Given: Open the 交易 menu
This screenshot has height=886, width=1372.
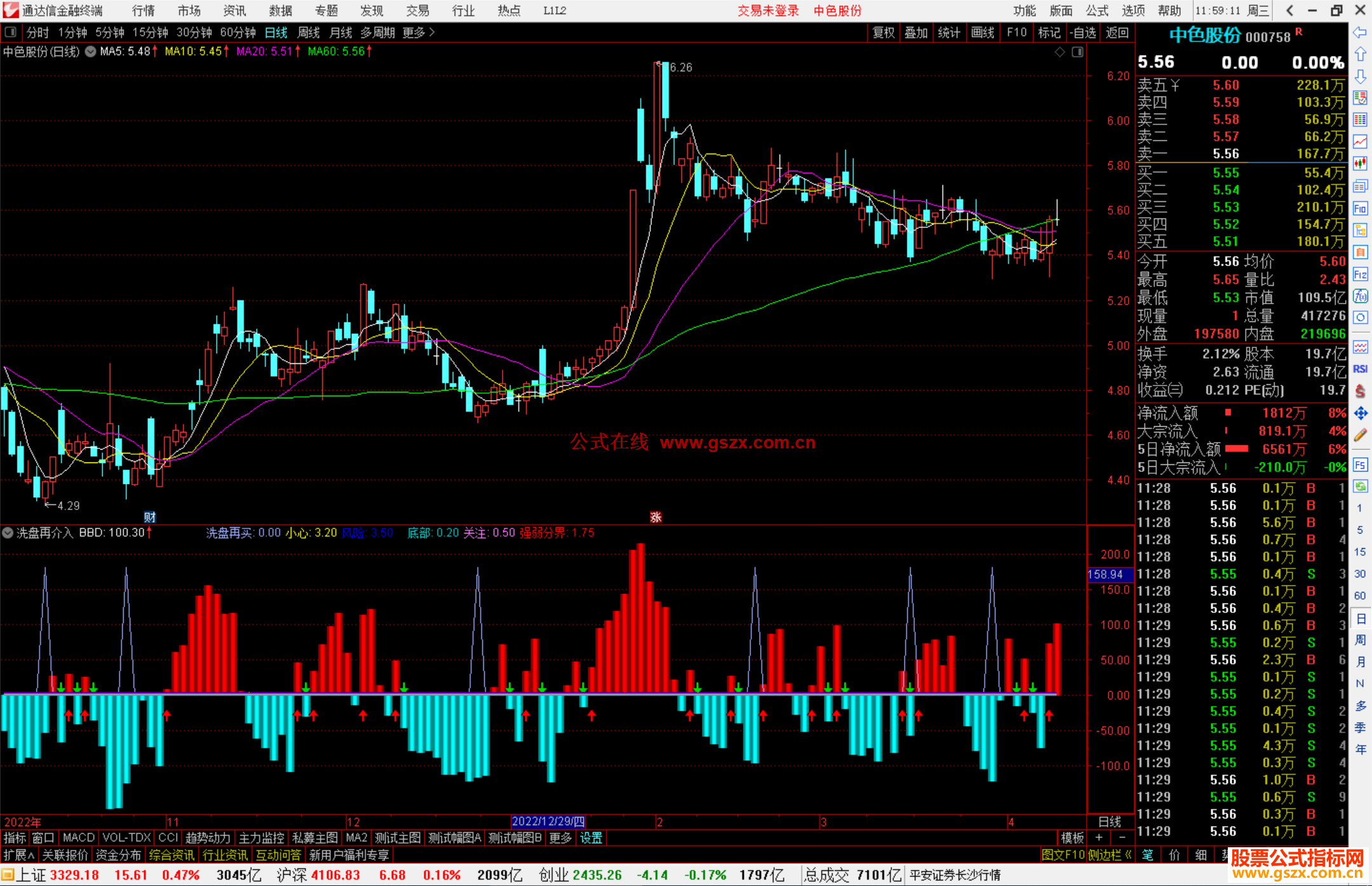Looking at the screenshot, I should pos(418,11).
